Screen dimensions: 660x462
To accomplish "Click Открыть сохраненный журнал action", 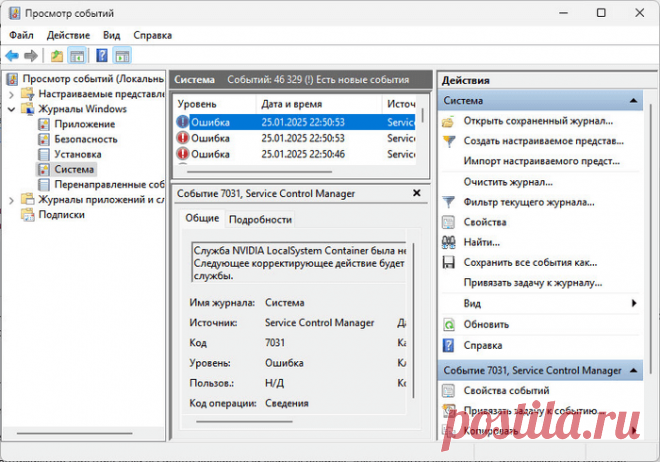I will pyautogui.click(x=538, y=121).
